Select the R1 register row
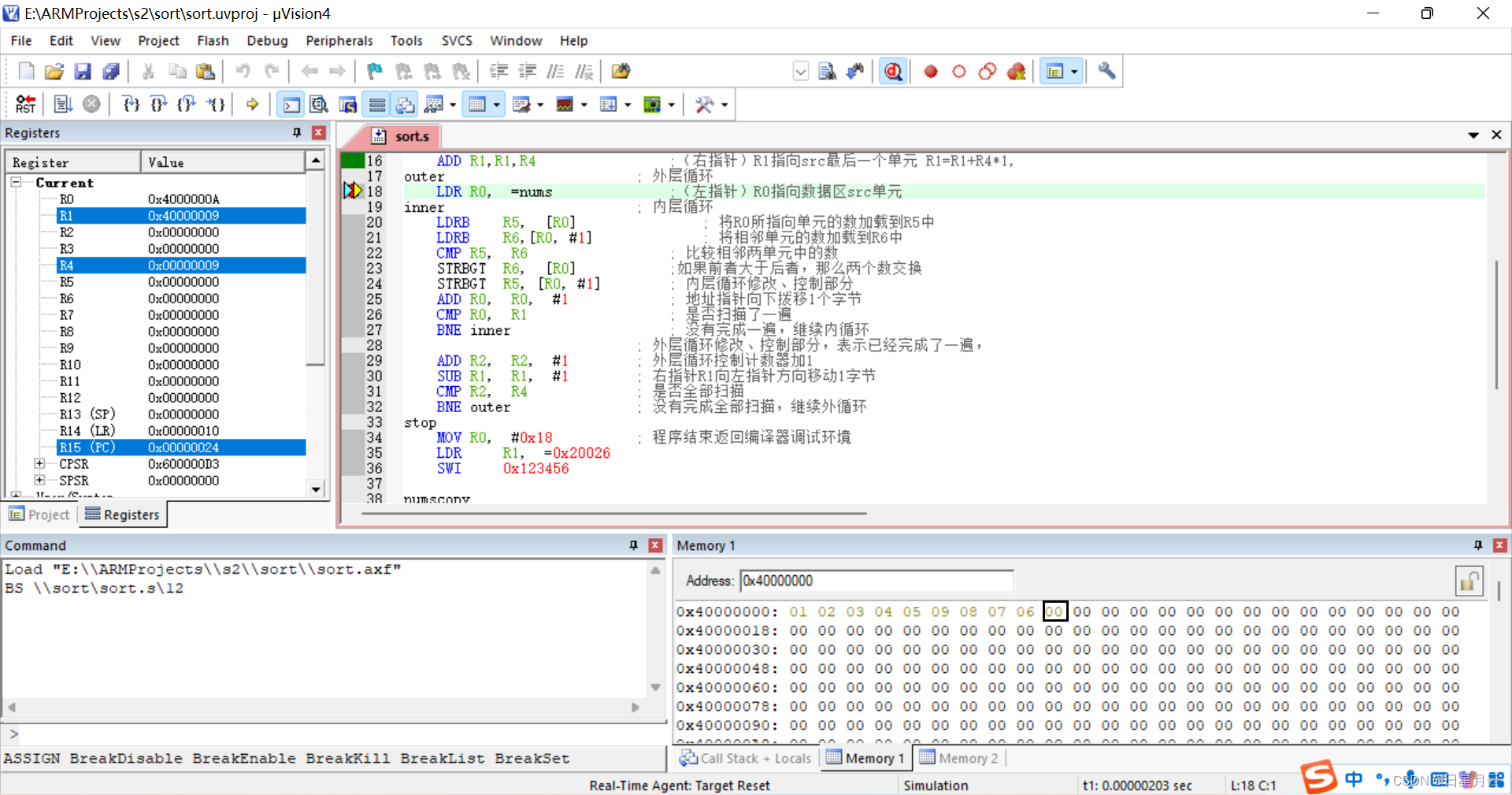The height and width of the screenshot is (795, 1512). (x=181, y=215)
